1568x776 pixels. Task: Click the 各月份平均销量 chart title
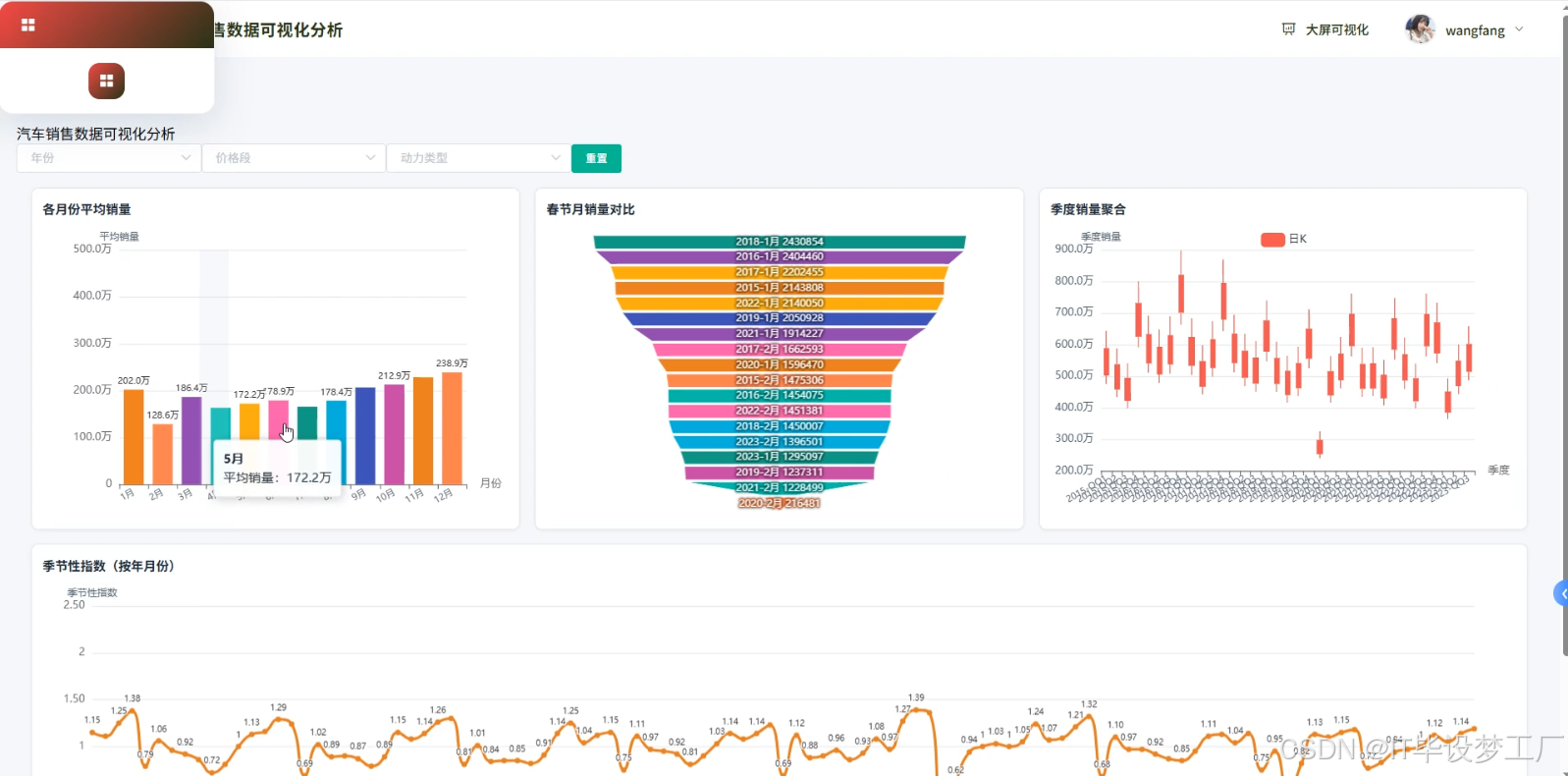click(x=86, y=209)
